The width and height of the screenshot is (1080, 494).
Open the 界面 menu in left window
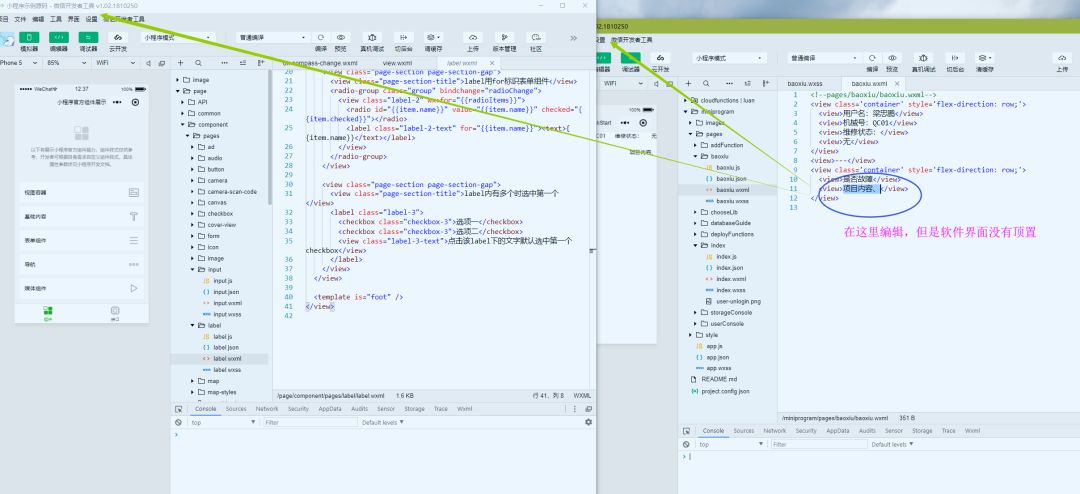click(74, 19)
